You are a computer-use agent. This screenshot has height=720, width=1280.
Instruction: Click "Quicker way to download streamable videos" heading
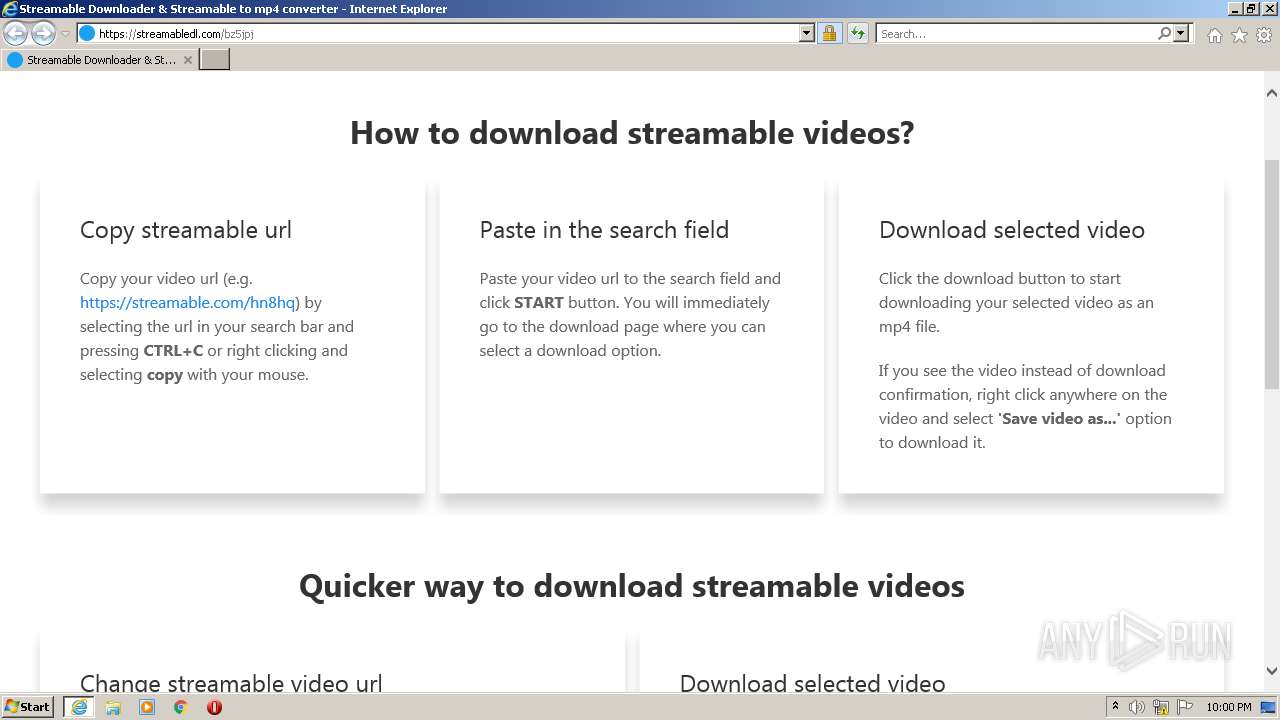[632, 586]
